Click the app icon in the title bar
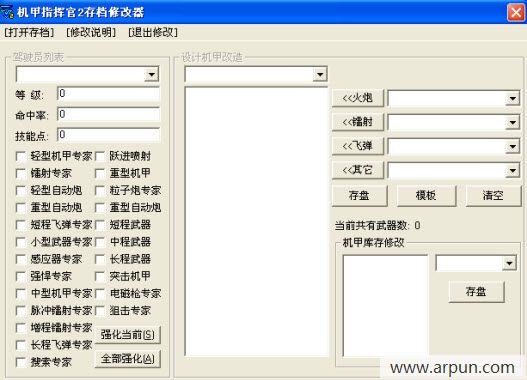This screenshot has width=527, height=380. click(7, 12)
